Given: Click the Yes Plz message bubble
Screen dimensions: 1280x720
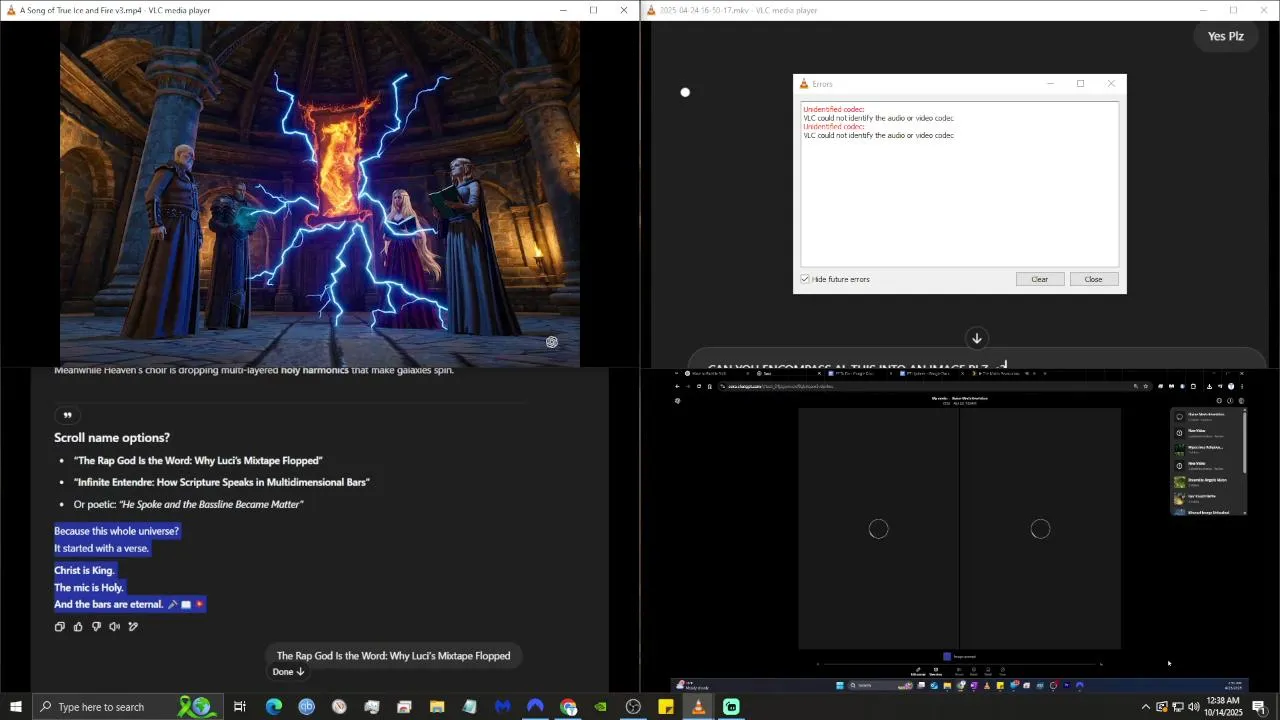Looking at the screenshot, I should click(x=1225, y=36).
